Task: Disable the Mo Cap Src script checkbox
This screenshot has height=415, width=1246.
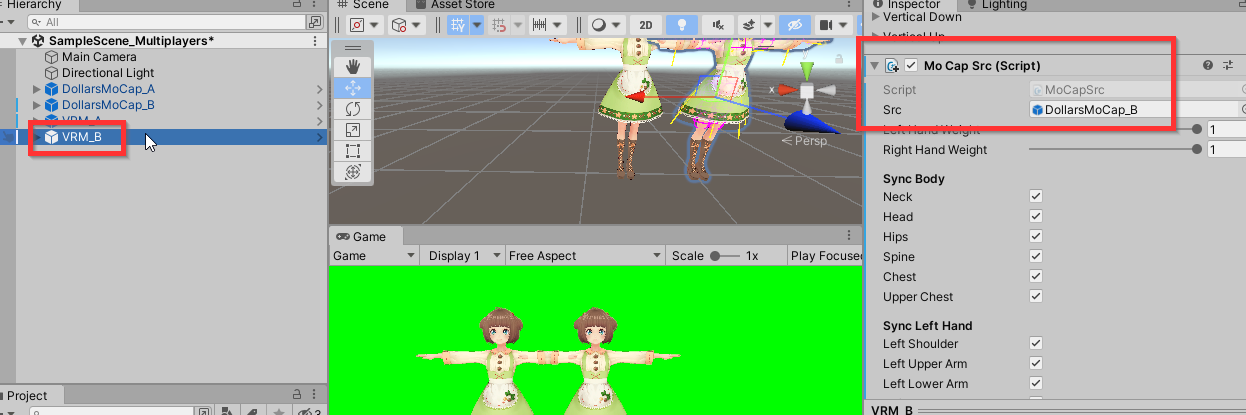Action: pos(911,66)
